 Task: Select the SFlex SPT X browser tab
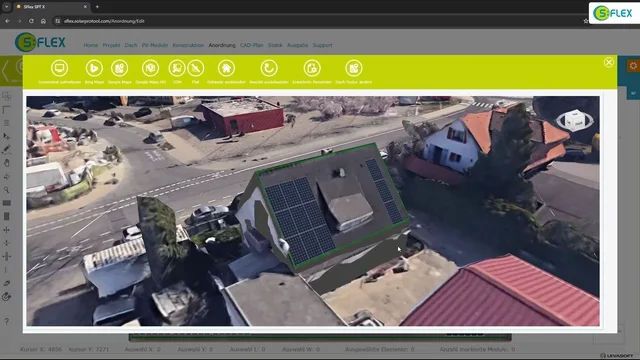[51, 7]
